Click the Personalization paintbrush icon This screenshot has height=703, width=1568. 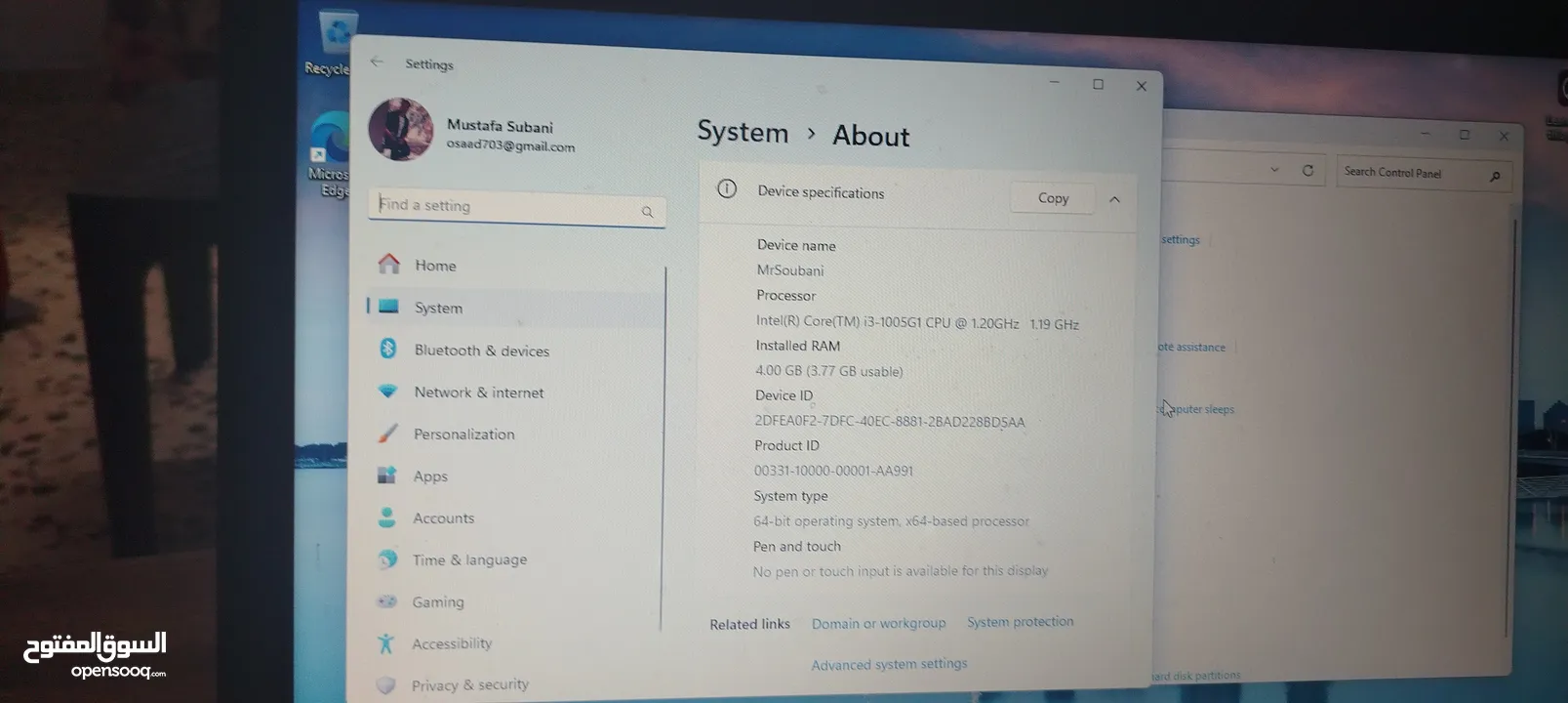(387, 433)
